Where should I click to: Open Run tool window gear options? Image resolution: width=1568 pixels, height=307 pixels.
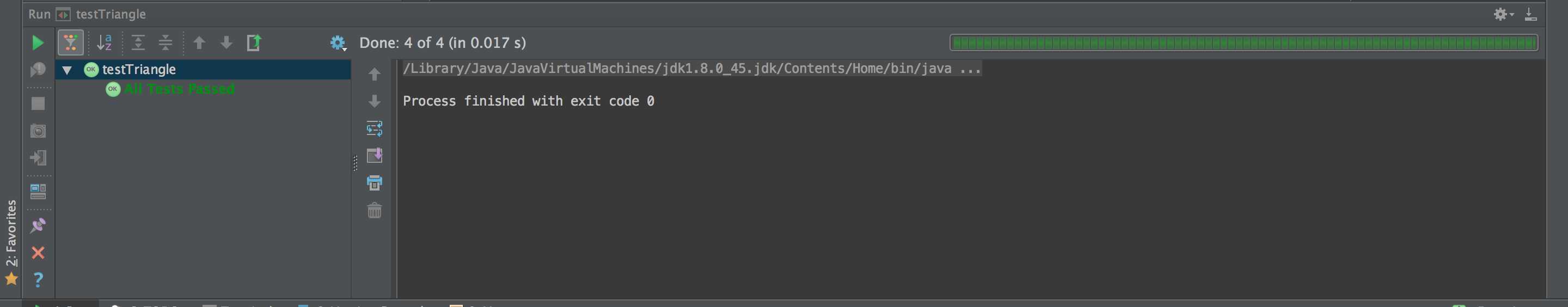[1502, 14]
